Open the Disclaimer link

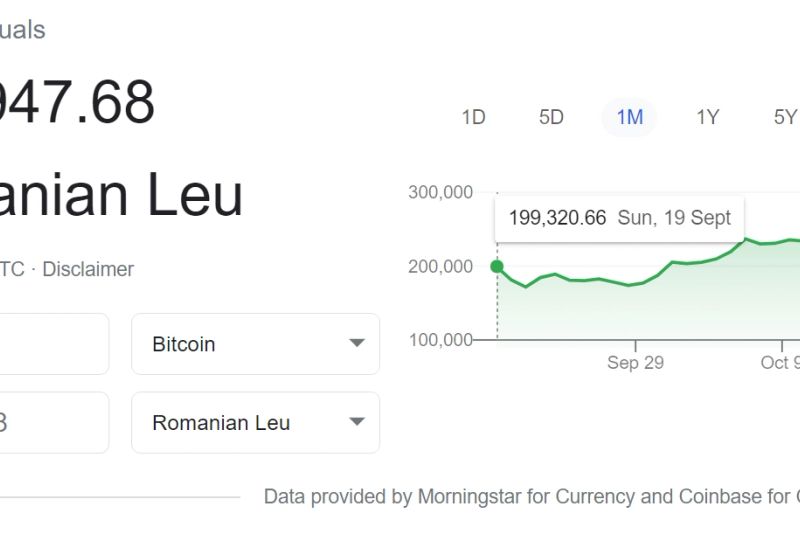tap(88, 269)
